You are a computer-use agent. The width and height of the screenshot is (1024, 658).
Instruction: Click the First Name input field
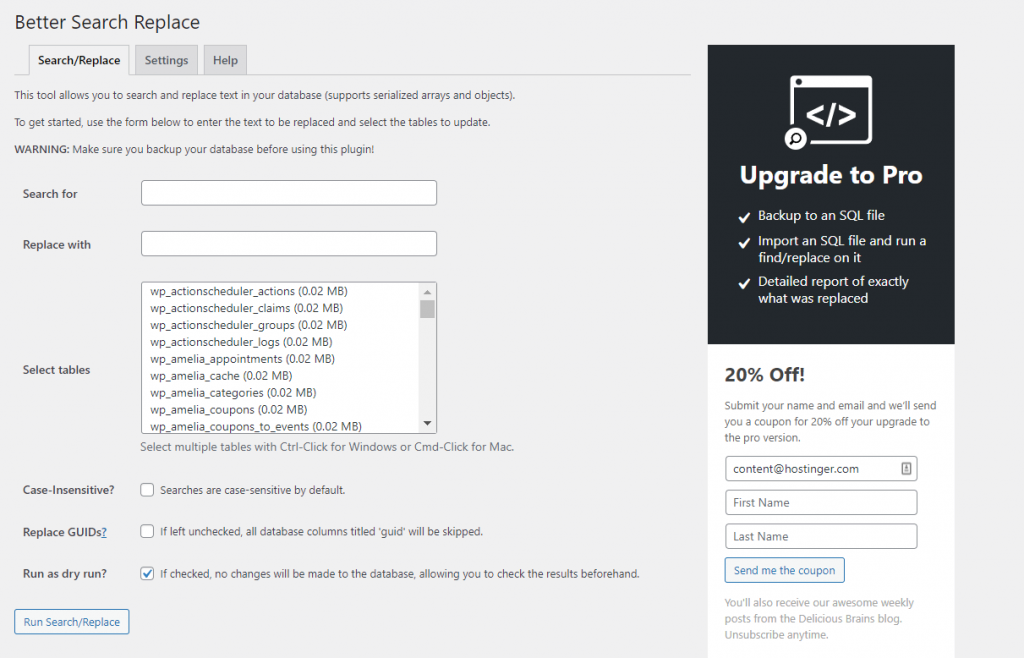pyautogui.click(x=820, y=502)
